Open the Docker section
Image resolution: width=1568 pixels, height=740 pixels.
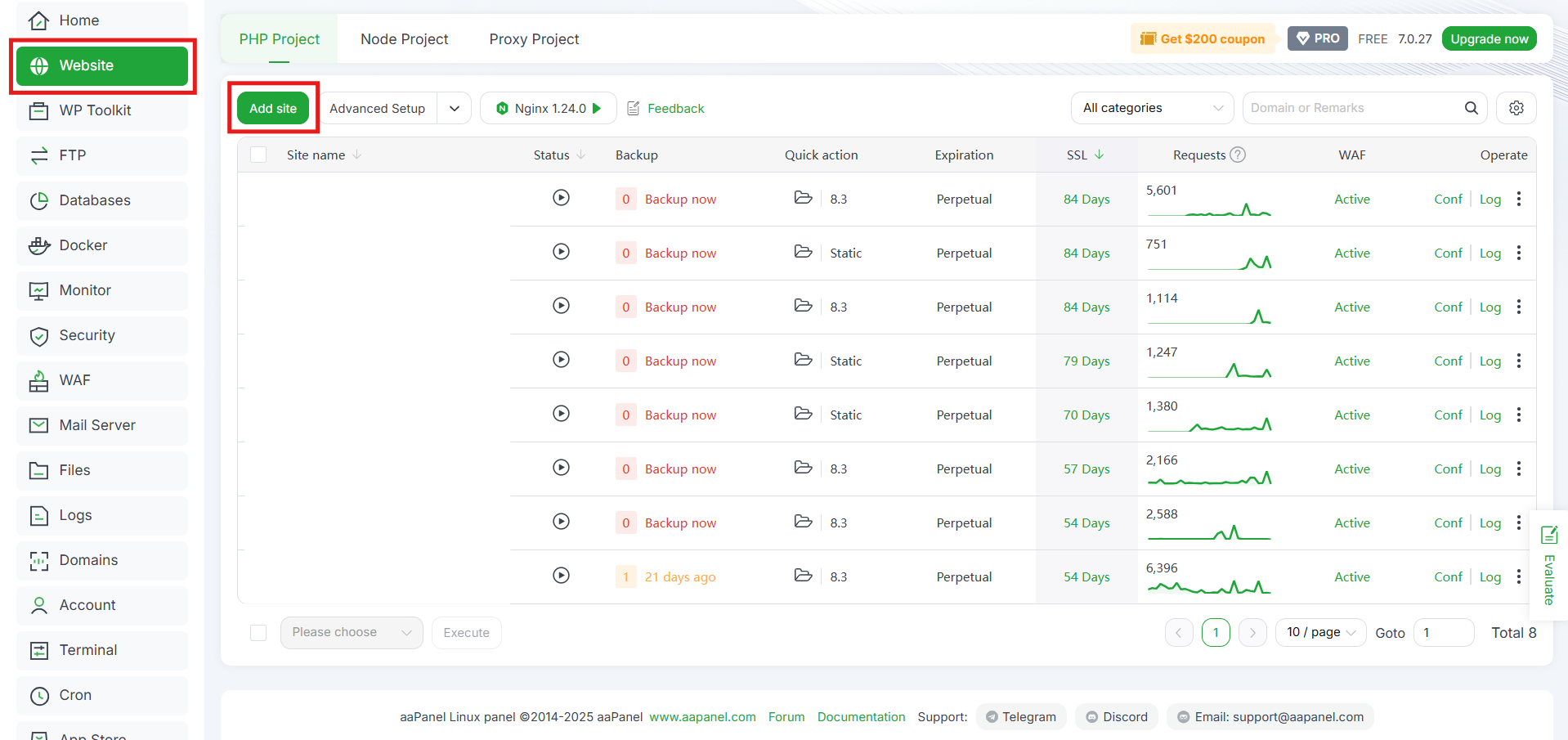101,245
